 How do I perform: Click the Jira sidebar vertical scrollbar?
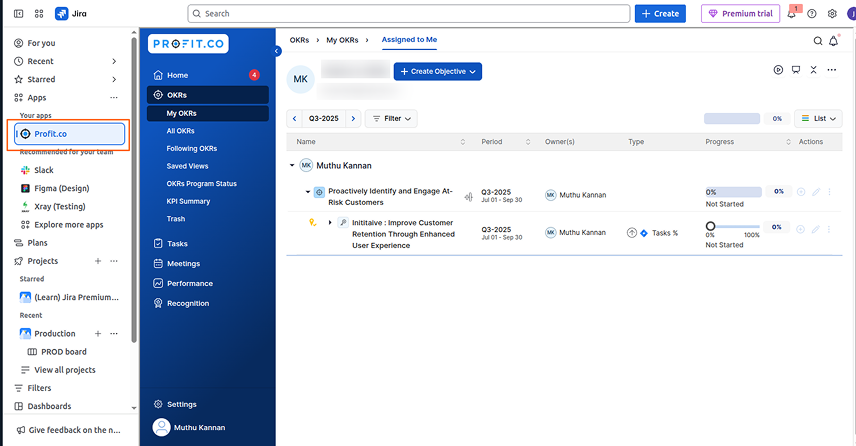pos(134,190)
